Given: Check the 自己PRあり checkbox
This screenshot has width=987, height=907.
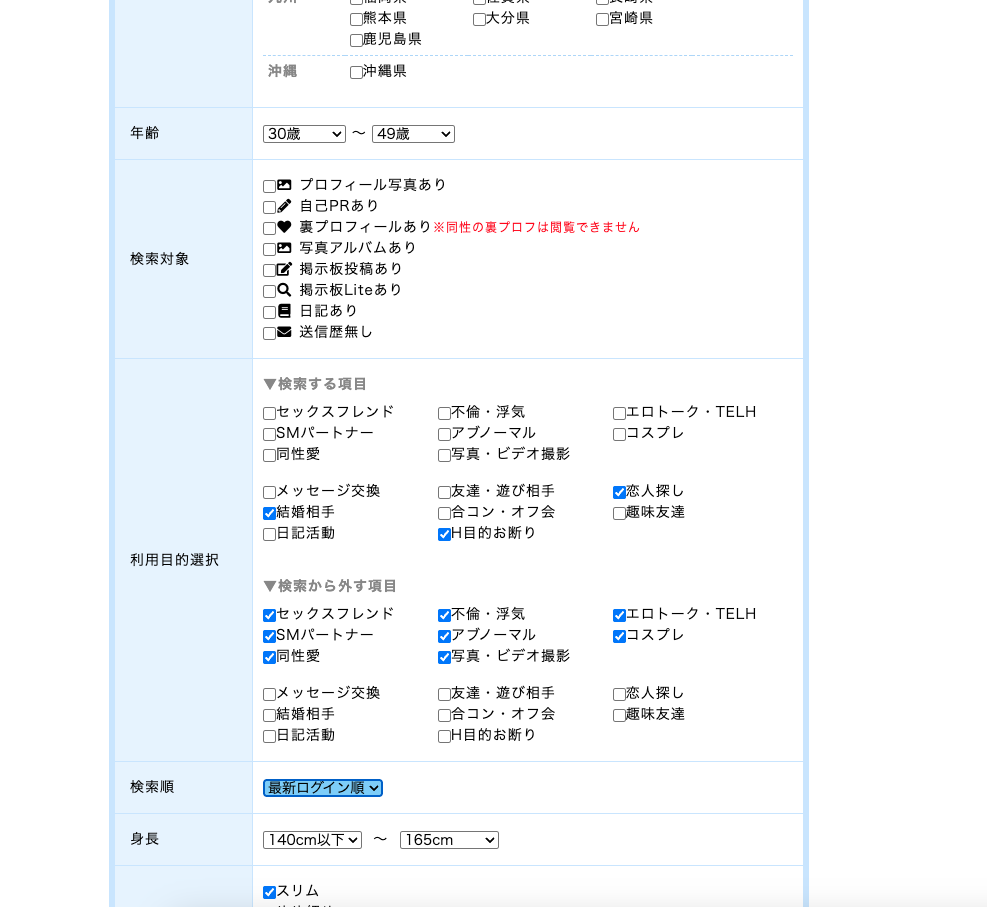Looking at the screenshot, I should (x=269, y=207).
